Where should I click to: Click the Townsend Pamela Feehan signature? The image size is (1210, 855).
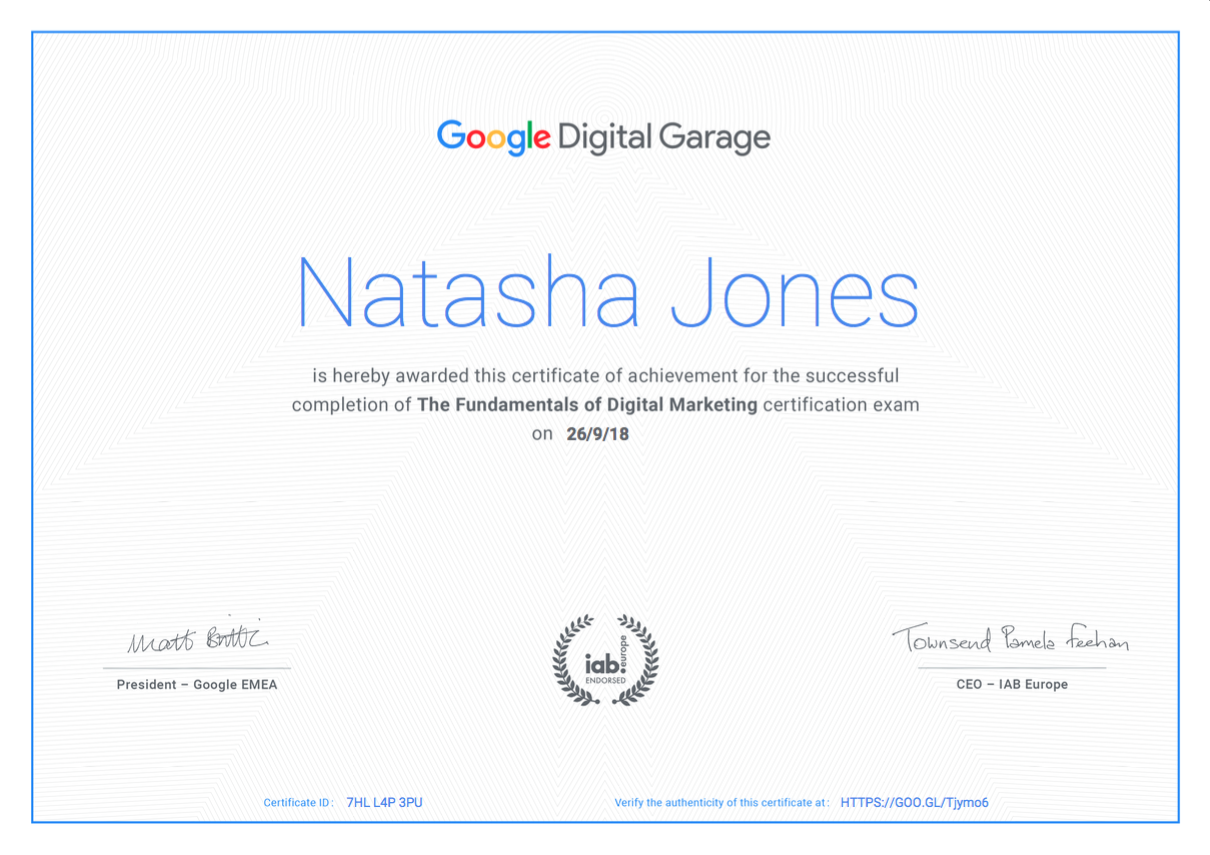1011,638
